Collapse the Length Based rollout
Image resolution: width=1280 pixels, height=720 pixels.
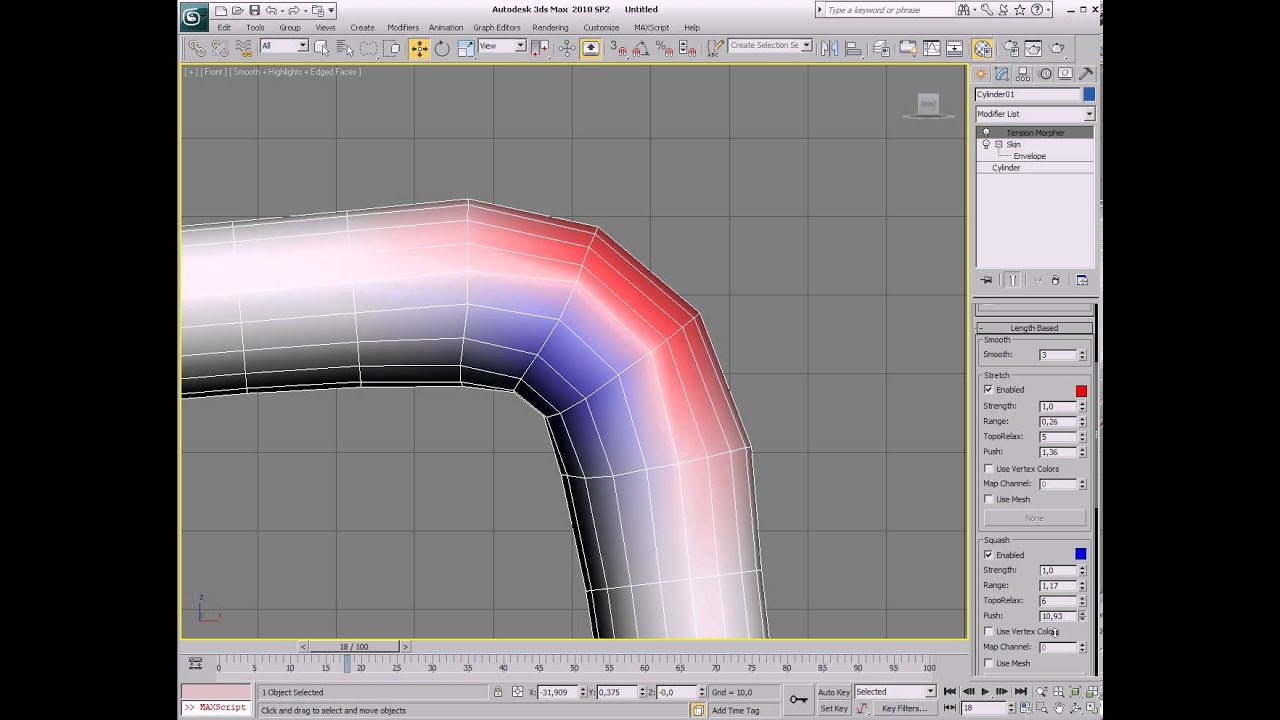(x=1034, y=328)
